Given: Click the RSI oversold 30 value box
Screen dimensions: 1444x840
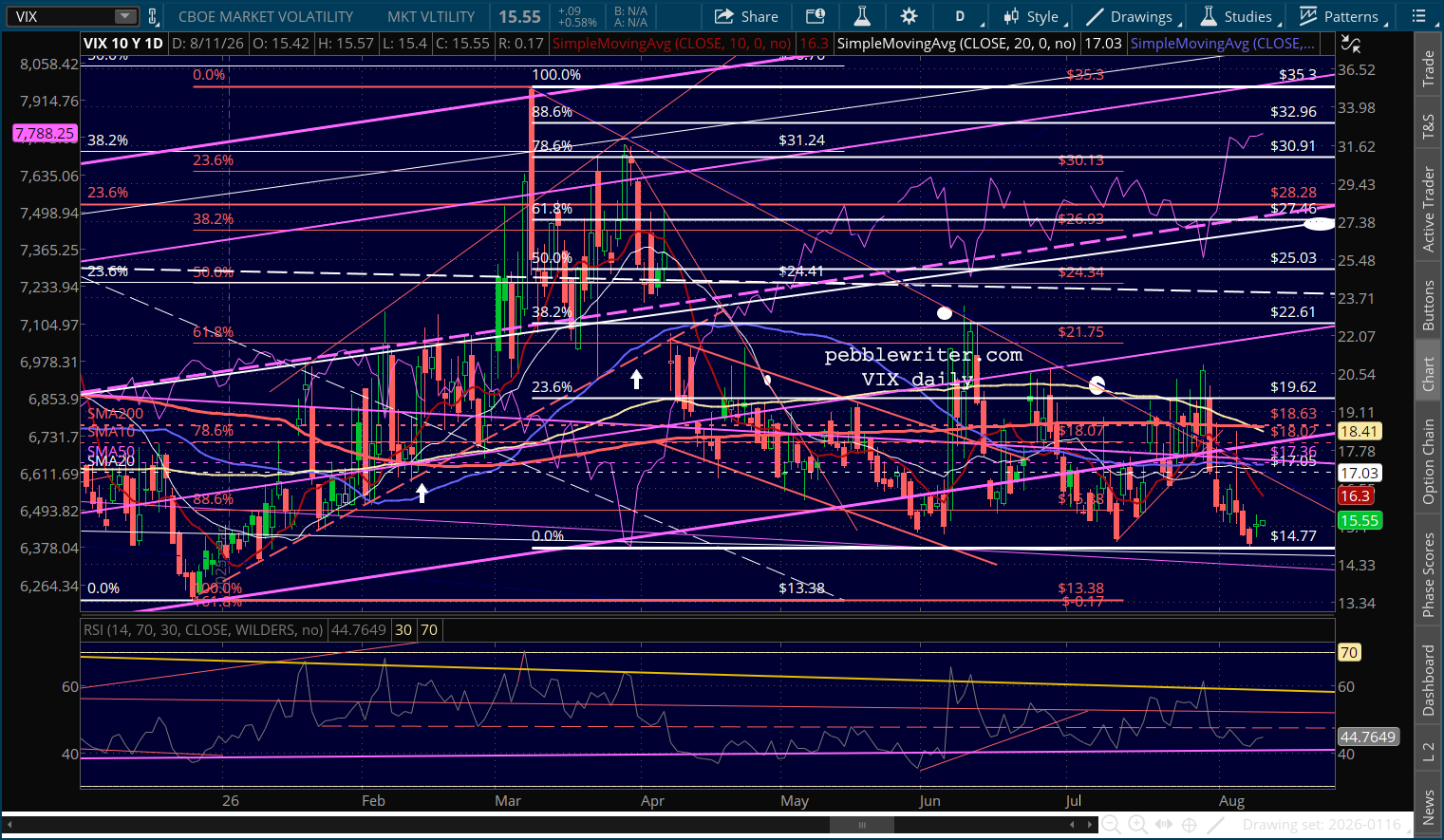Looking at the screenshot, I should (403, 630).
